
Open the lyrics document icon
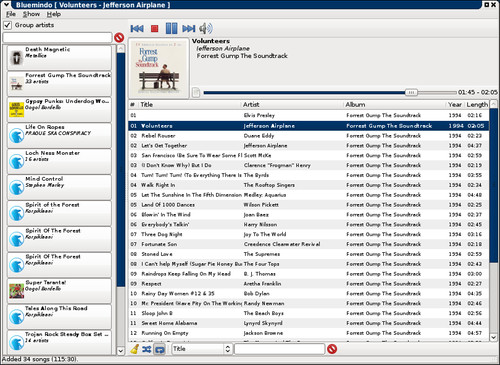coord(196,92)
